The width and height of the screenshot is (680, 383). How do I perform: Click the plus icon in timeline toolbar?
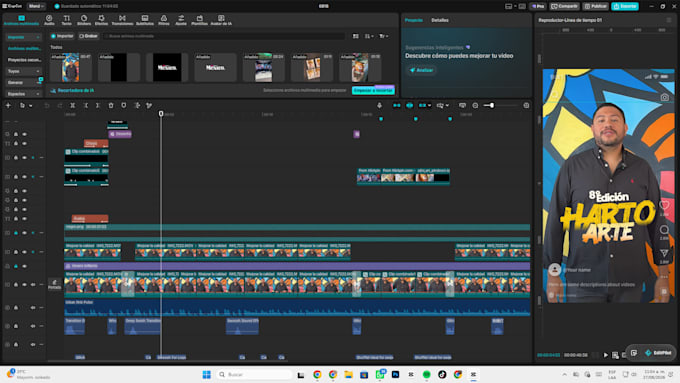8,105
